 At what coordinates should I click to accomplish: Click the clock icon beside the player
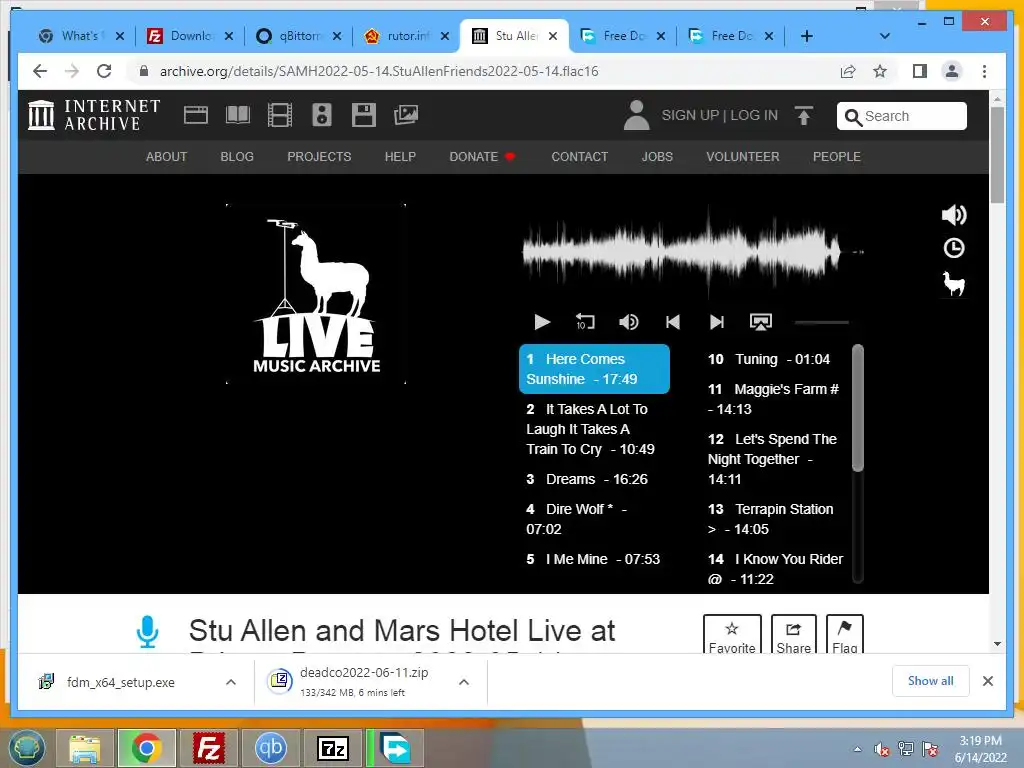954,248
